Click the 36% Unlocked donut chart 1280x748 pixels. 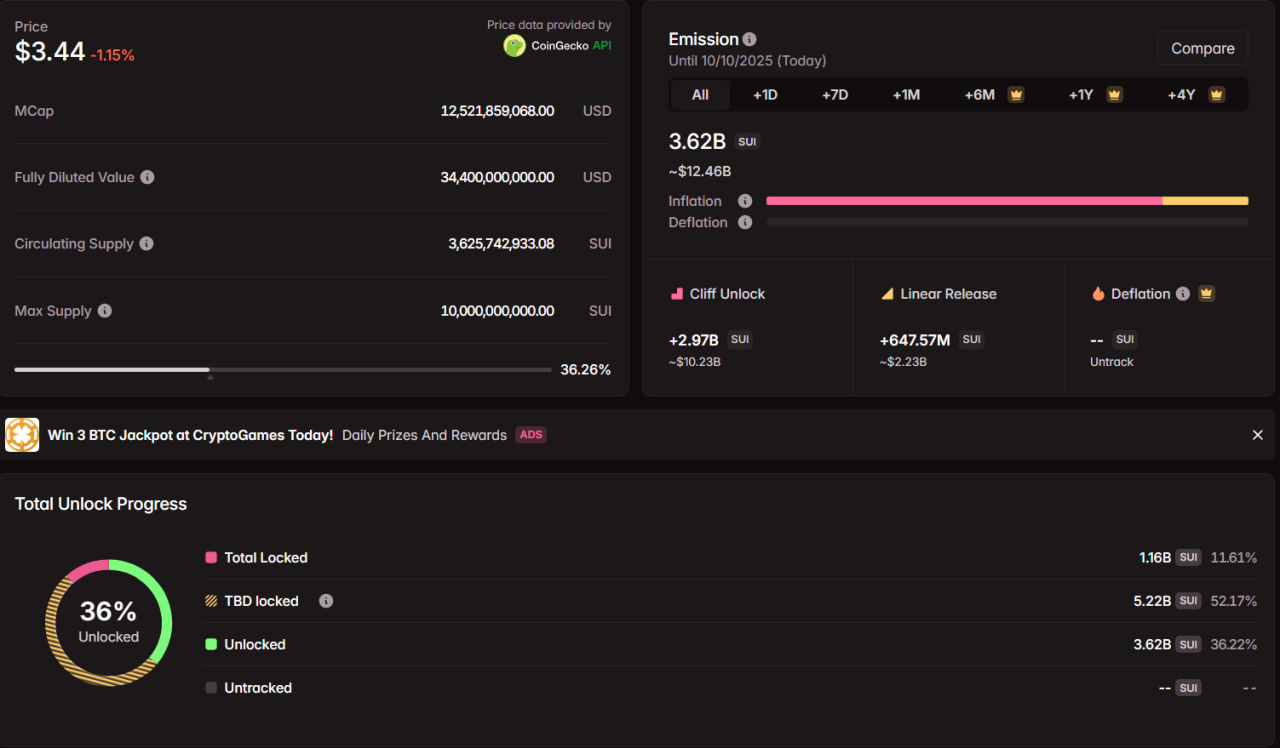(109, 622)
